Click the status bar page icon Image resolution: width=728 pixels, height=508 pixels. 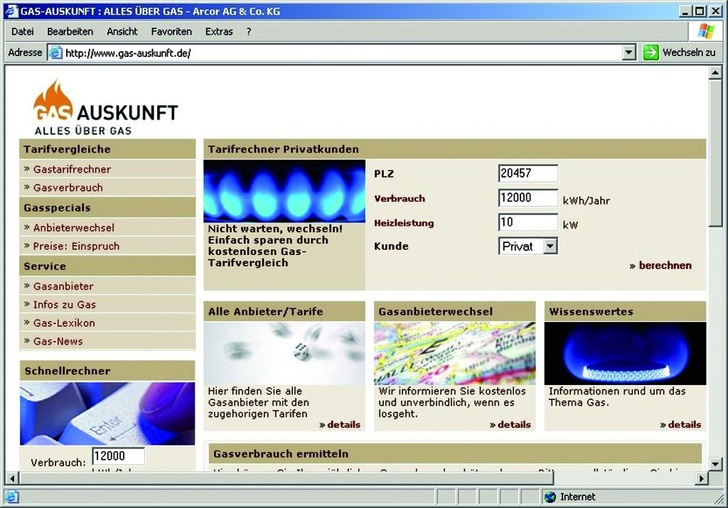pyautogui.click(x=11, y=497)
